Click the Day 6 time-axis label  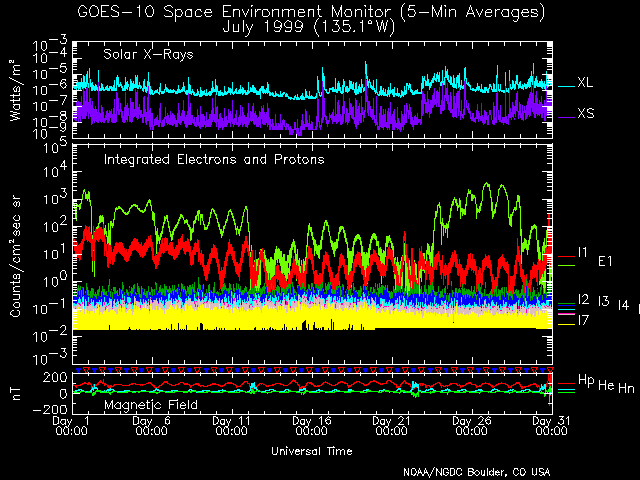tap(151, 426)
